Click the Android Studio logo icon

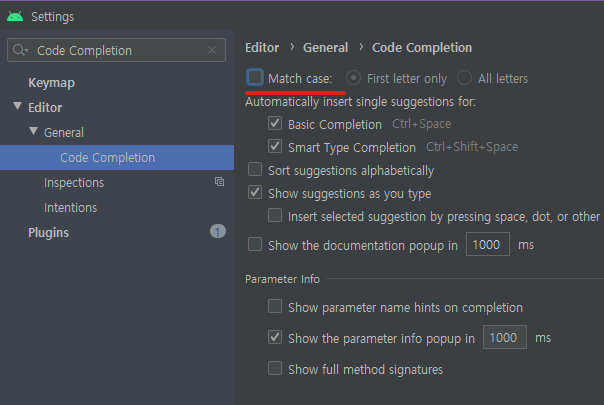click(x=15, y=17)
